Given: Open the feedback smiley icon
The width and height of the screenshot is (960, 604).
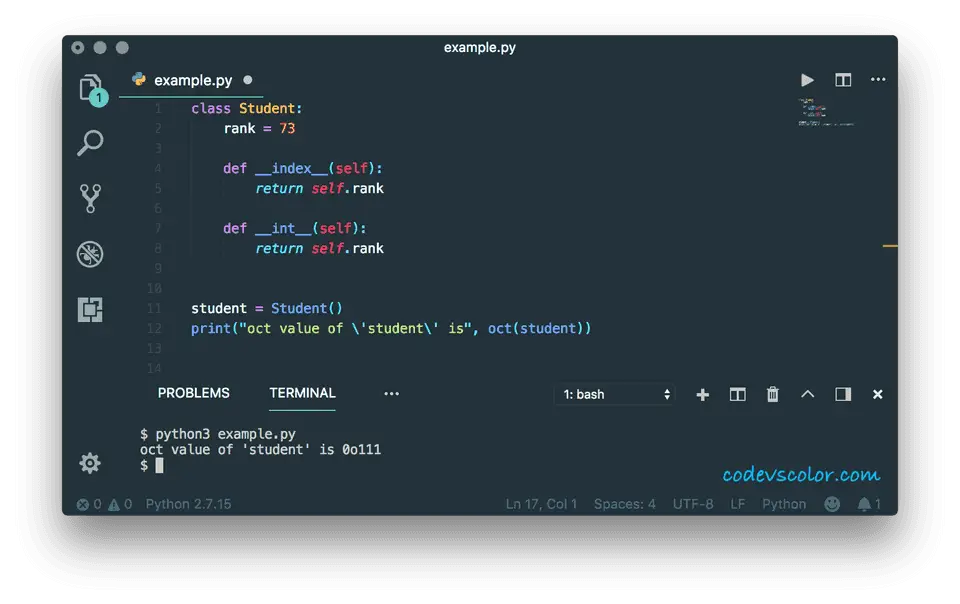Looking at the screenshot, I should click(832, 504).
